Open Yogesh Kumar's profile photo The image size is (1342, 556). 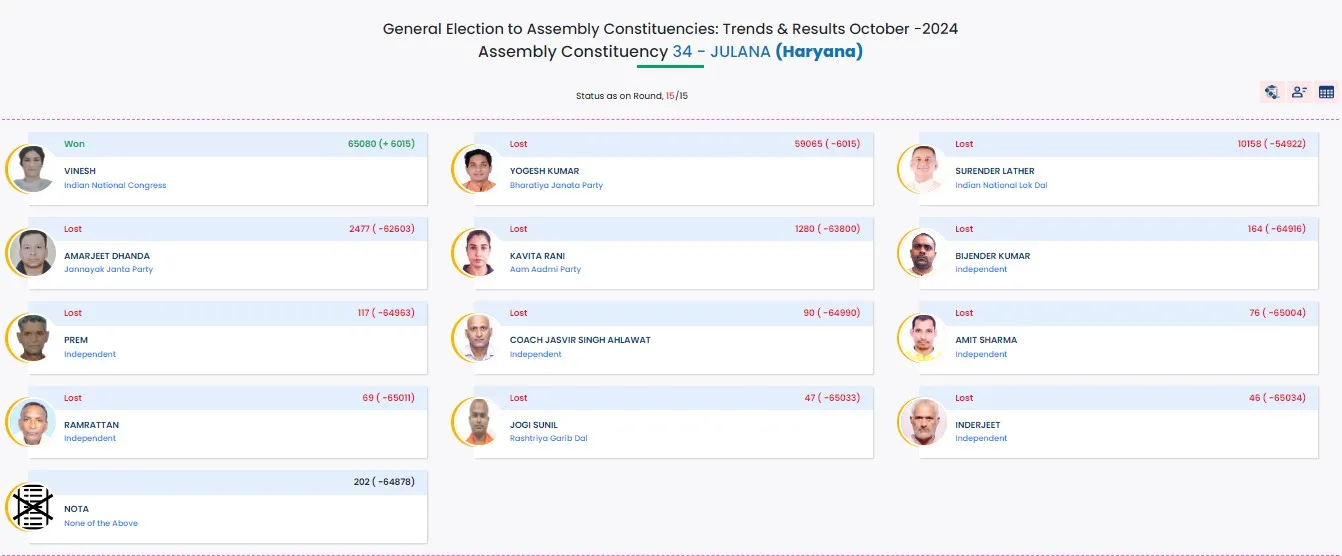477,169
